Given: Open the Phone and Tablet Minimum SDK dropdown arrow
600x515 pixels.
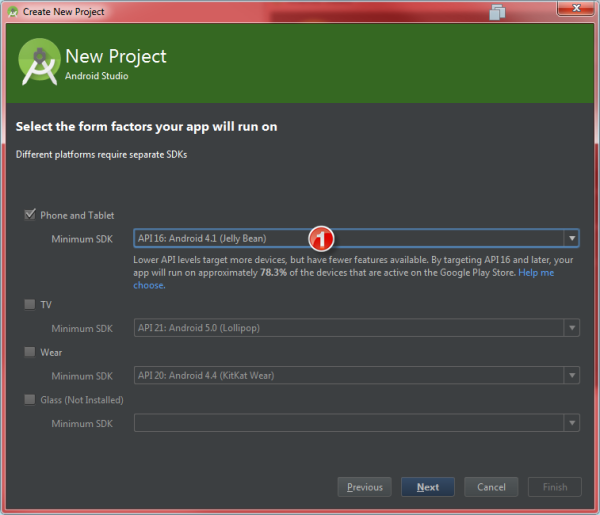Looking at the screenshot, I should coord(572,238).
